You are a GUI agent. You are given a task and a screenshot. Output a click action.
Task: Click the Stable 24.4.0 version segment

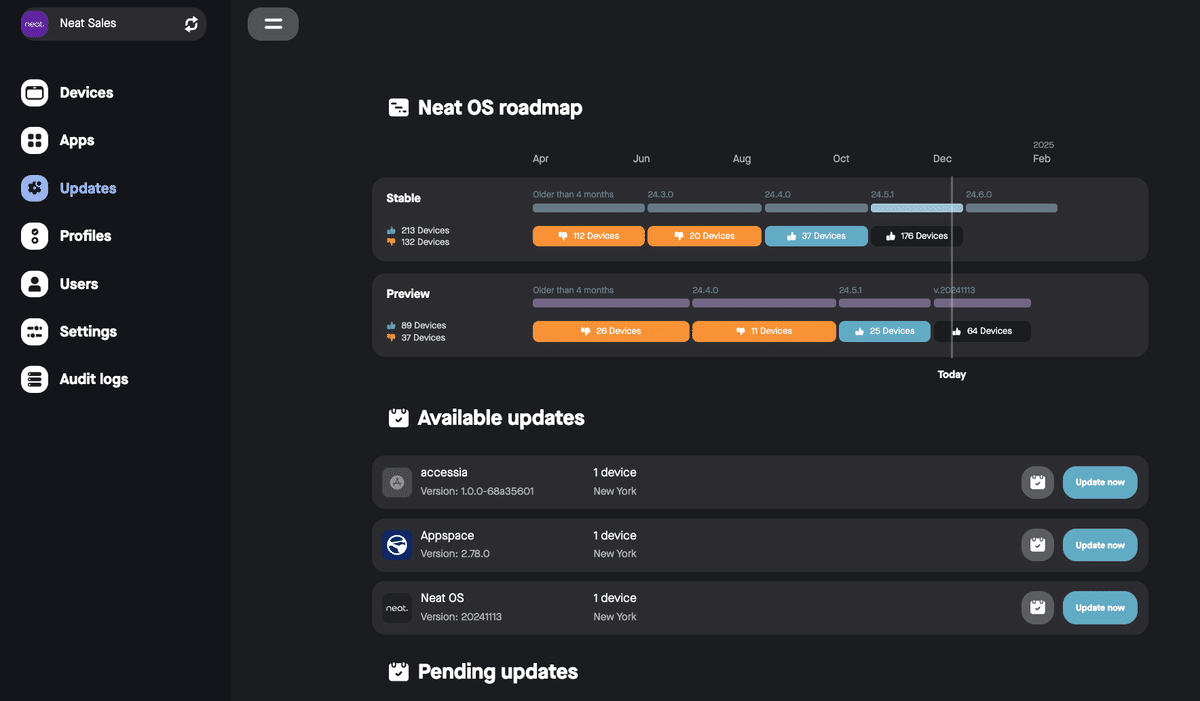pyautogui.click(x=816, y=208)
